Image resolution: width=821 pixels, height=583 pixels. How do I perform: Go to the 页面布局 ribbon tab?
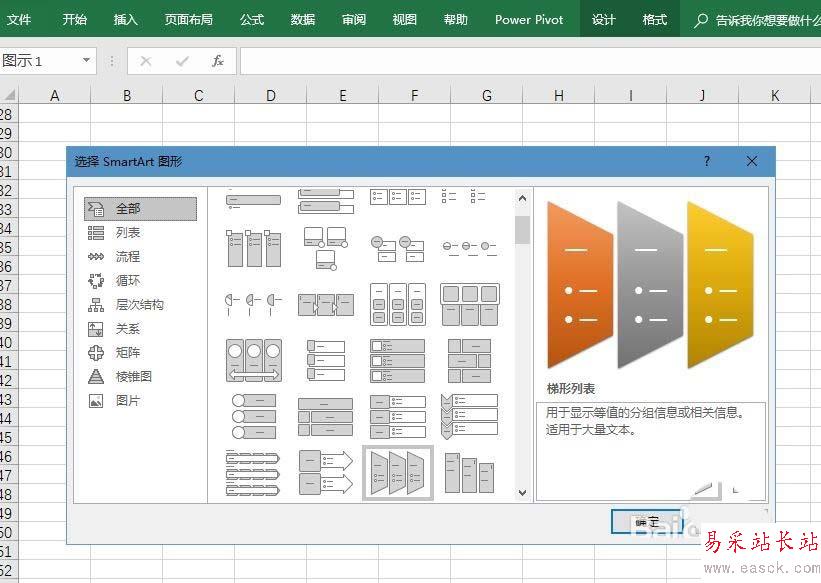tap(188, 19)
